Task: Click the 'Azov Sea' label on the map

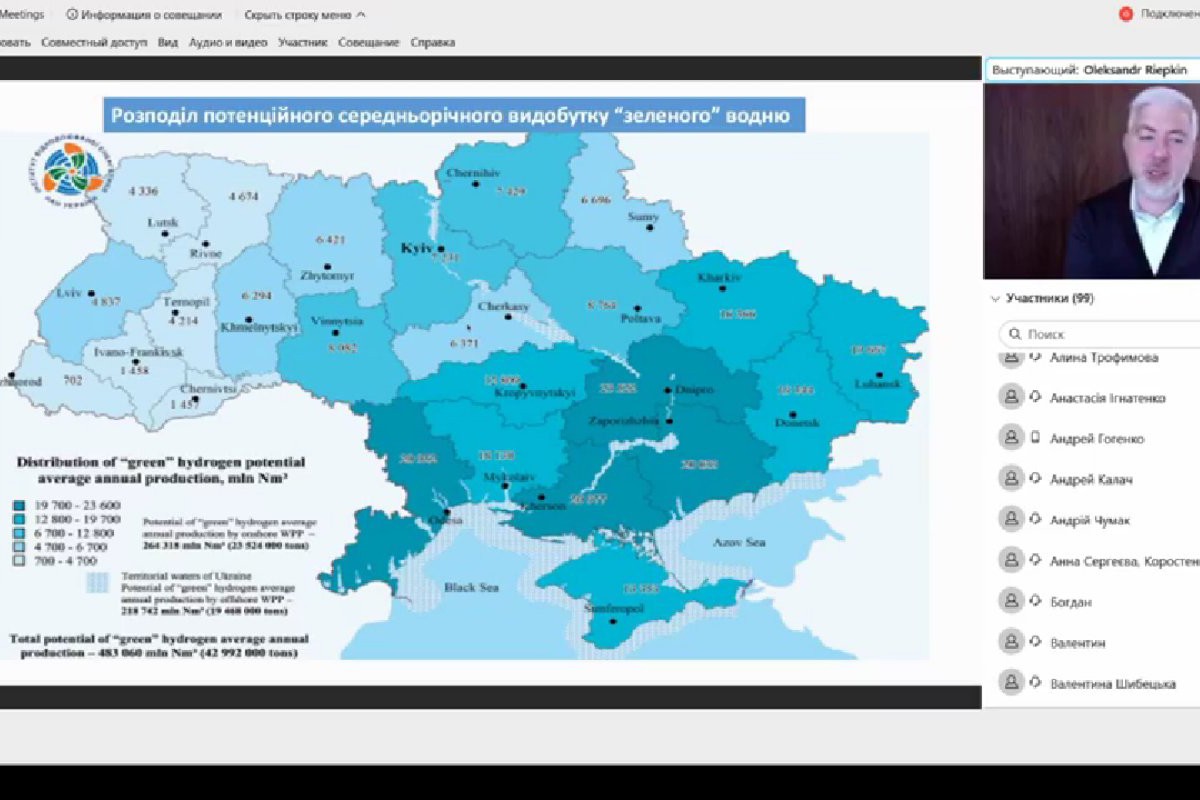Action: [x=739, y=541]
